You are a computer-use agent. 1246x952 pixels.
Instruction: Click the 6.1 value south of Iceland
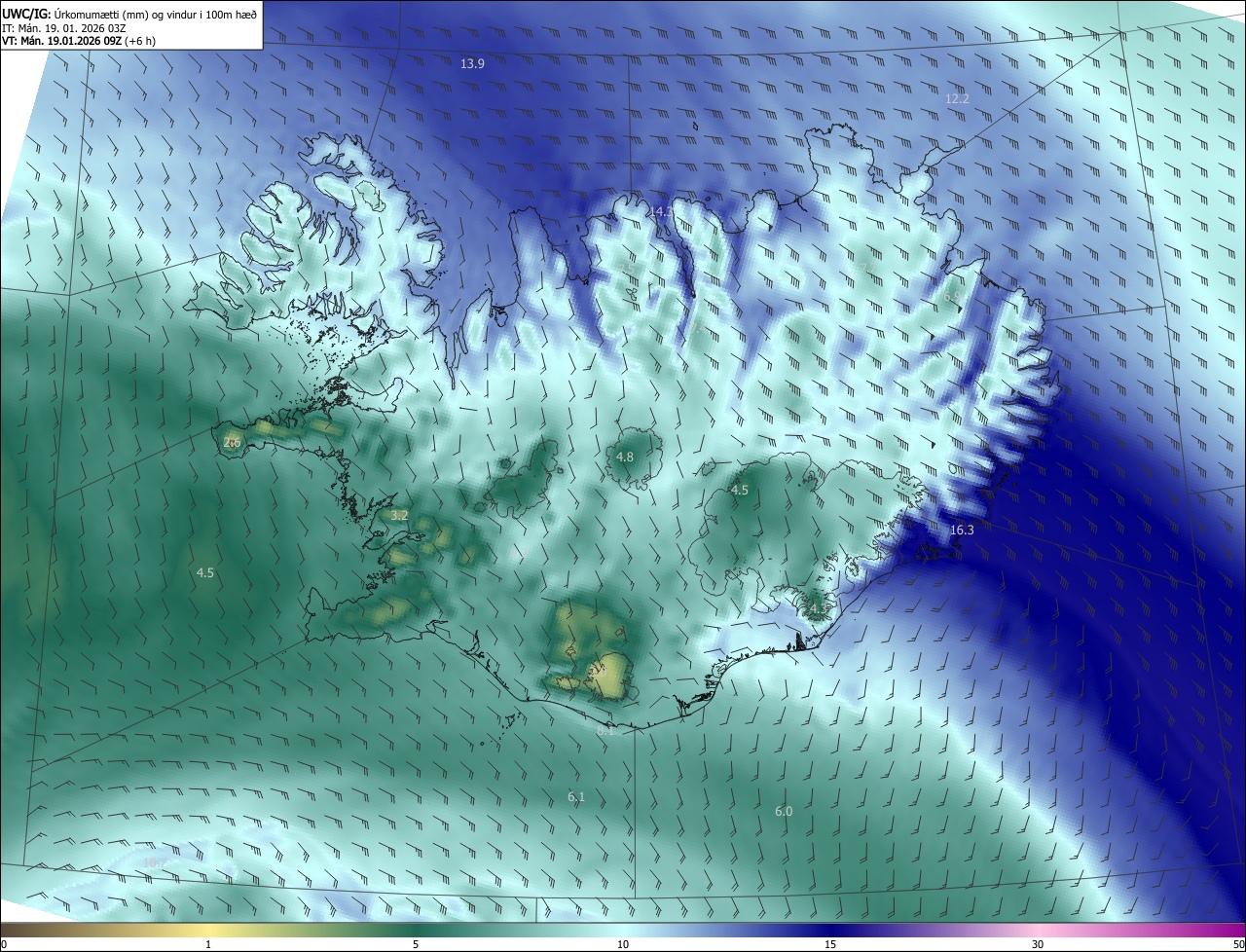[576, 797]
